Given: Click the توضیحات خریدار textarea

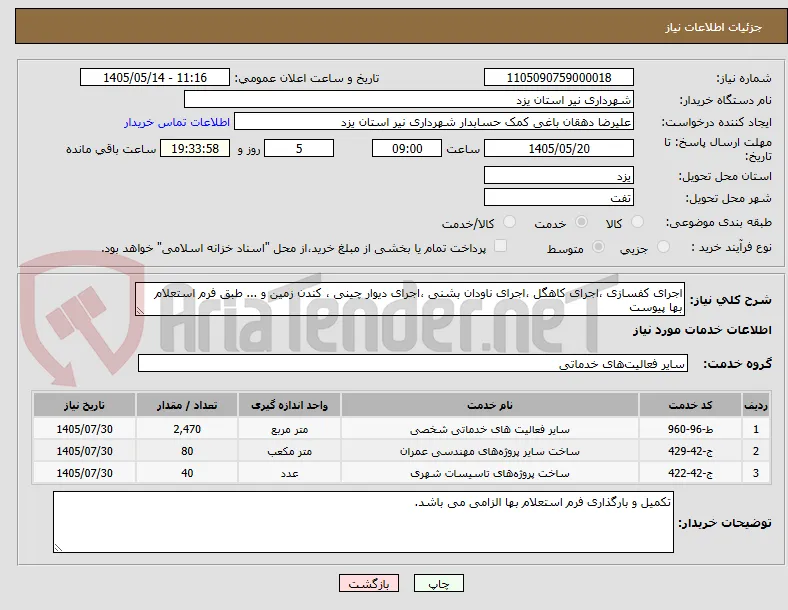Looking at the screenshot, I should coord(363,522).
